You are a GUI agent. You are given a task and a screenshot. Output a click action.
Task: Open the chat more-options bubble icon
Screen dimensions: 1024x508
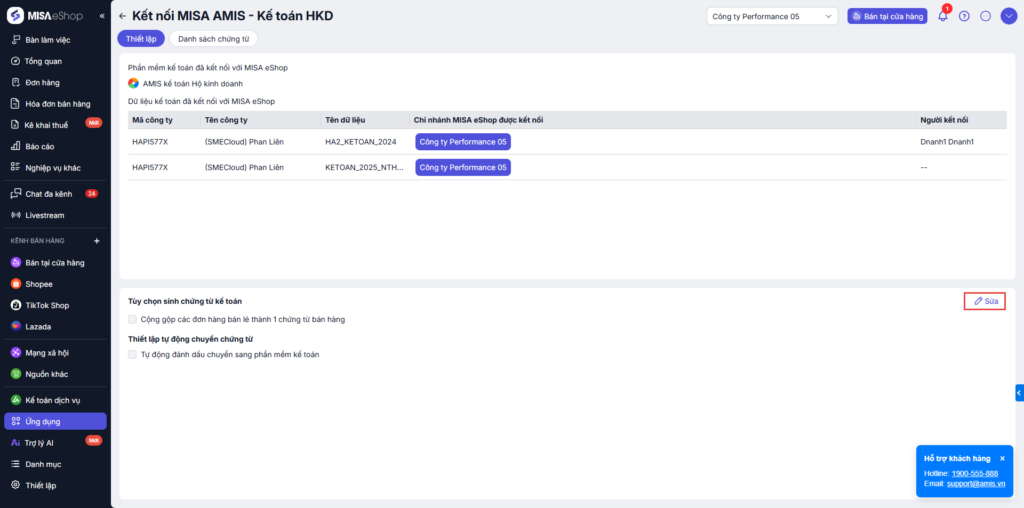pos(985,16)
